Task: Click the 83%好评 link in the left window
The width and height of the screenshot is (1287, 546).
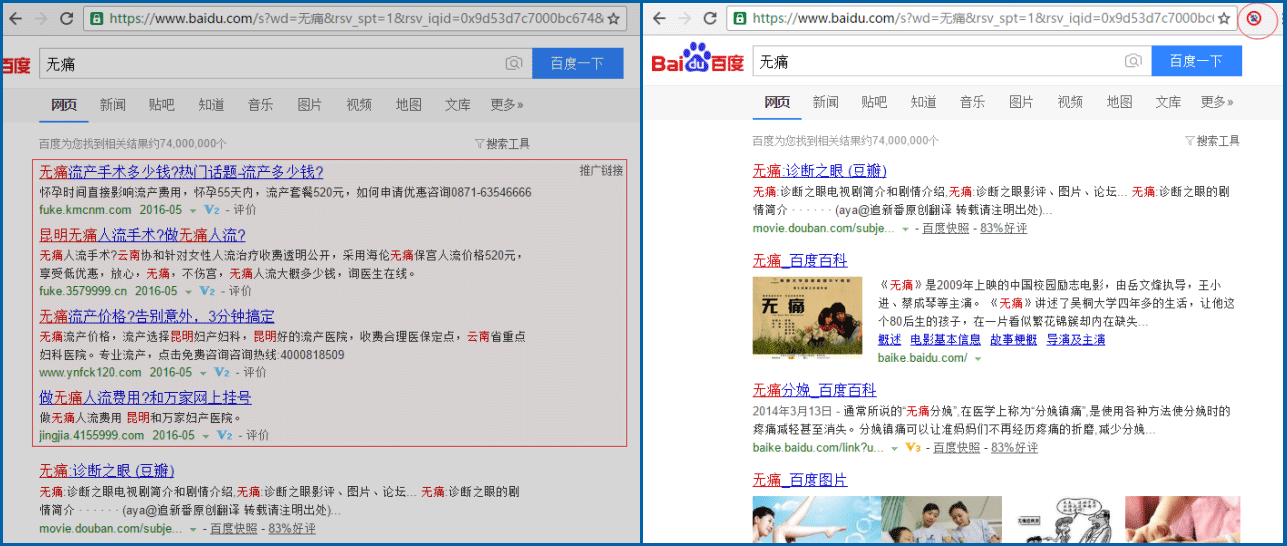Action: pyautogui.click(x=291, y=528)
